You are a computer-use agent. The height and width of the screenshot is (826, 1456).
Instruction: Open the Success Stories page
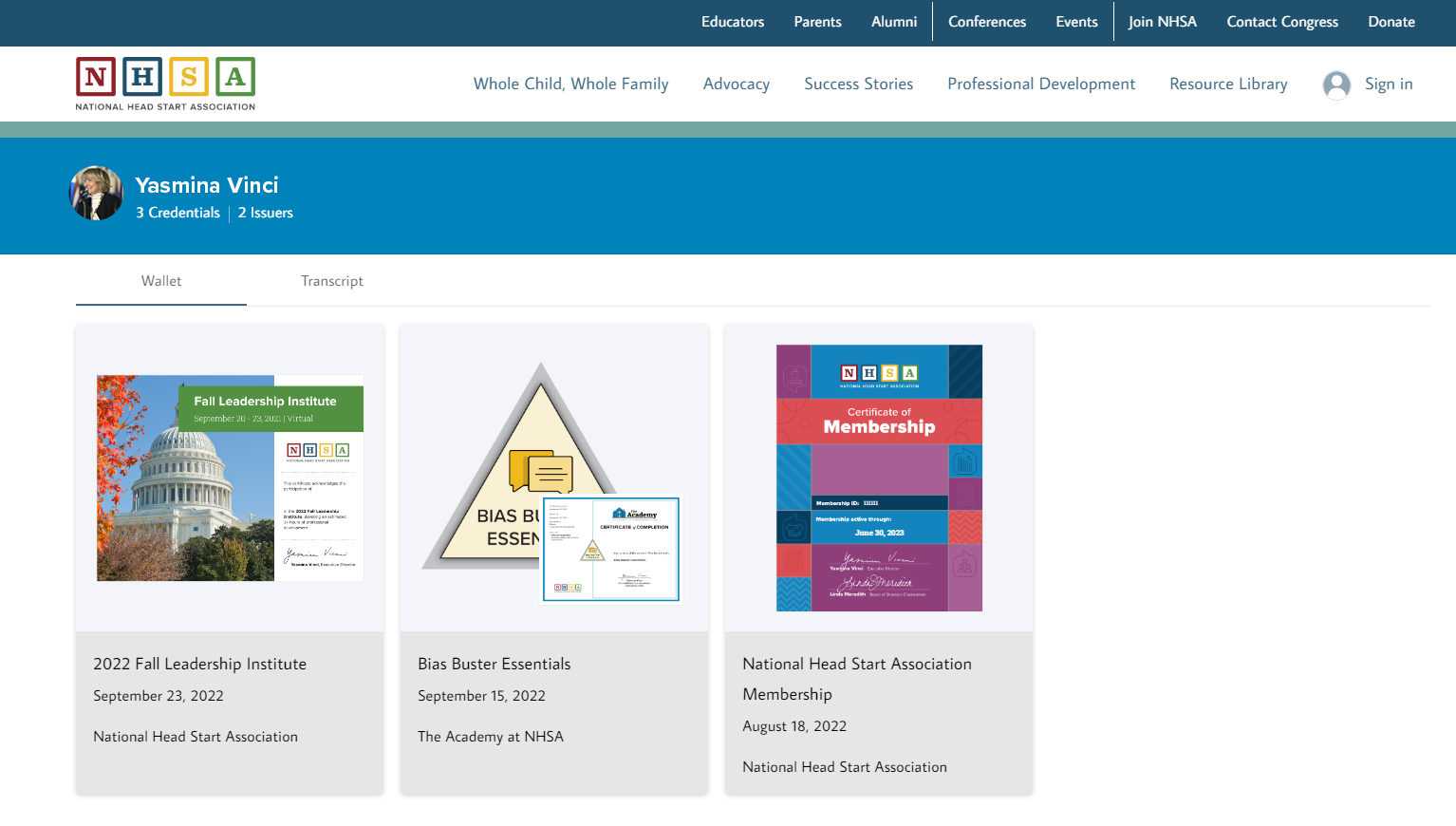(858, 84)
